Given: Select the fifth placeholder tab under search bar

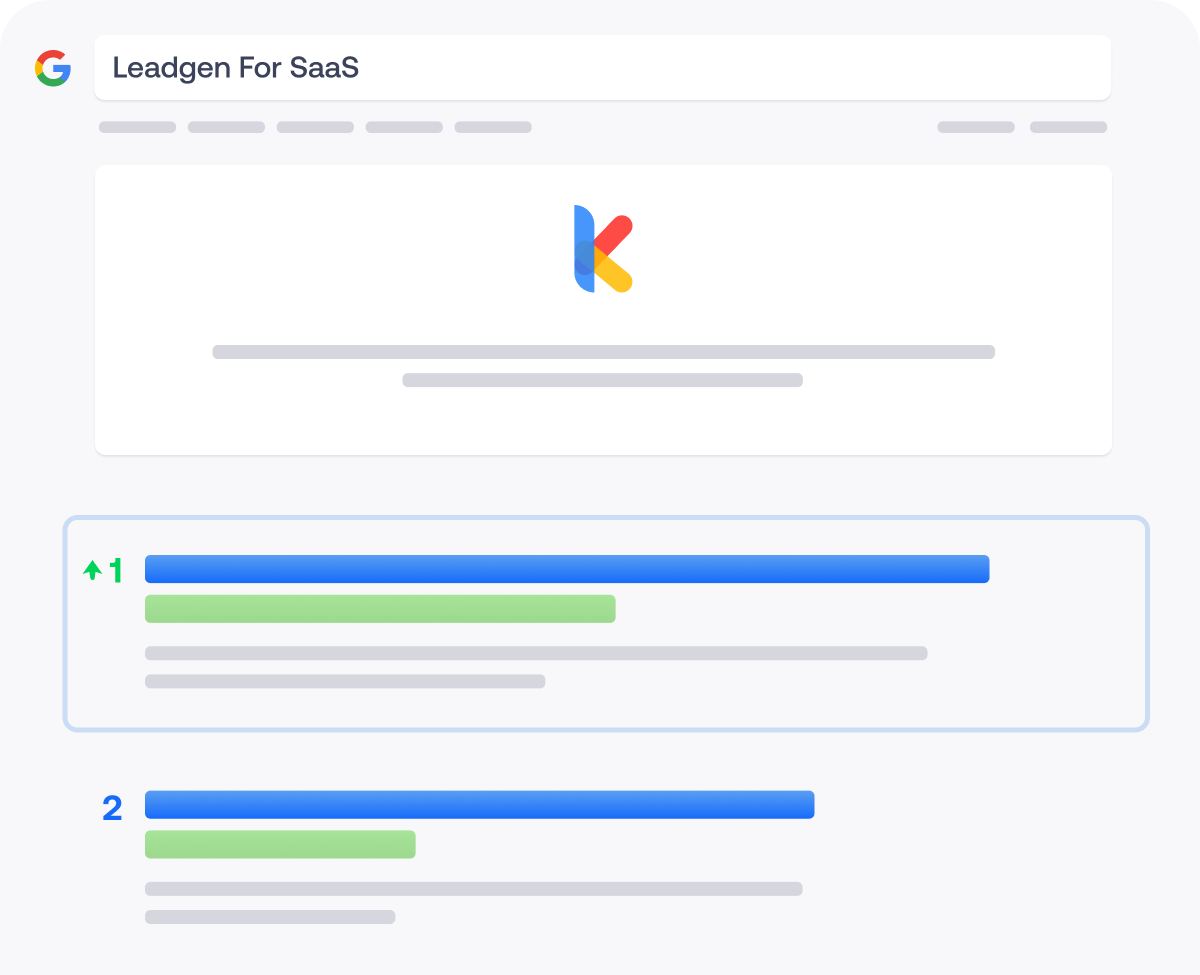Looking at the screenshot, I should coord(493,127).
